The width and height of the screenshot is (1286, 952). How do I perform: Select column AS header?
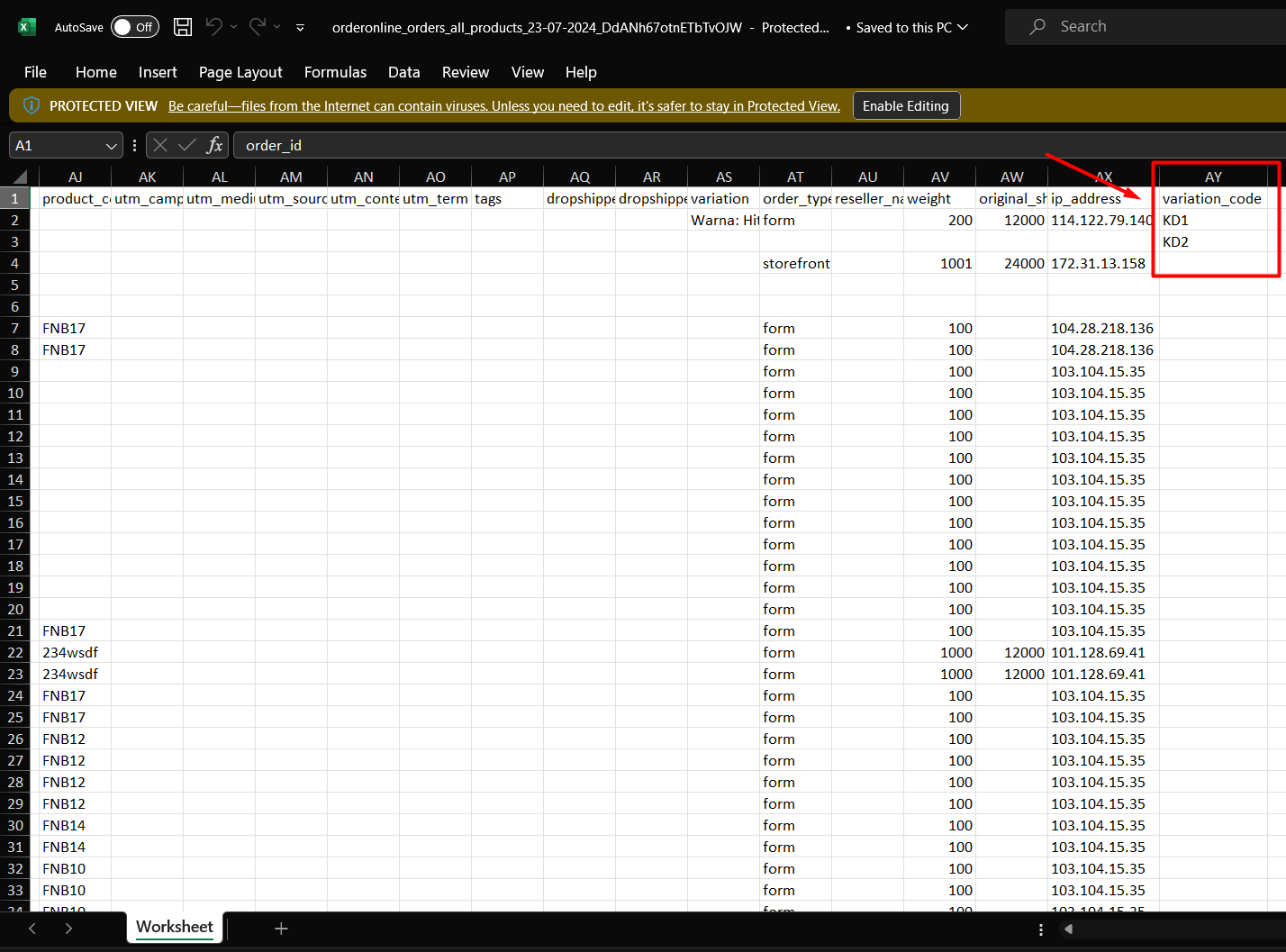[x=724, y=177]
